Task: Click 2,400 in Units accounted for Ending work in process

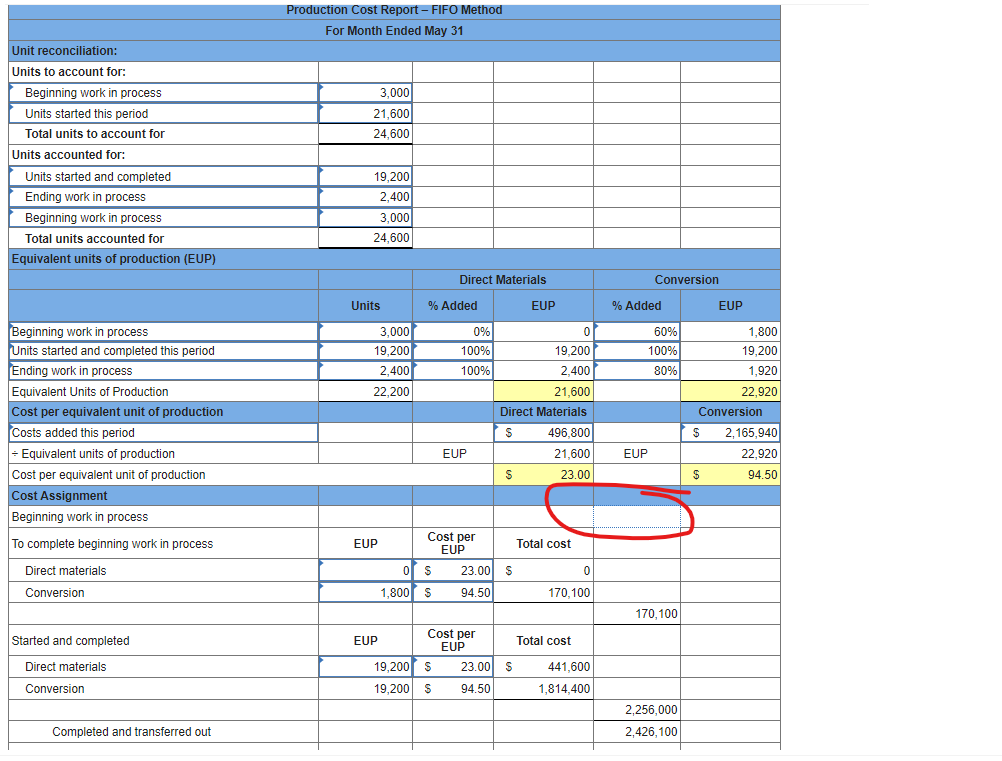Action: click(x=366, y=197)
